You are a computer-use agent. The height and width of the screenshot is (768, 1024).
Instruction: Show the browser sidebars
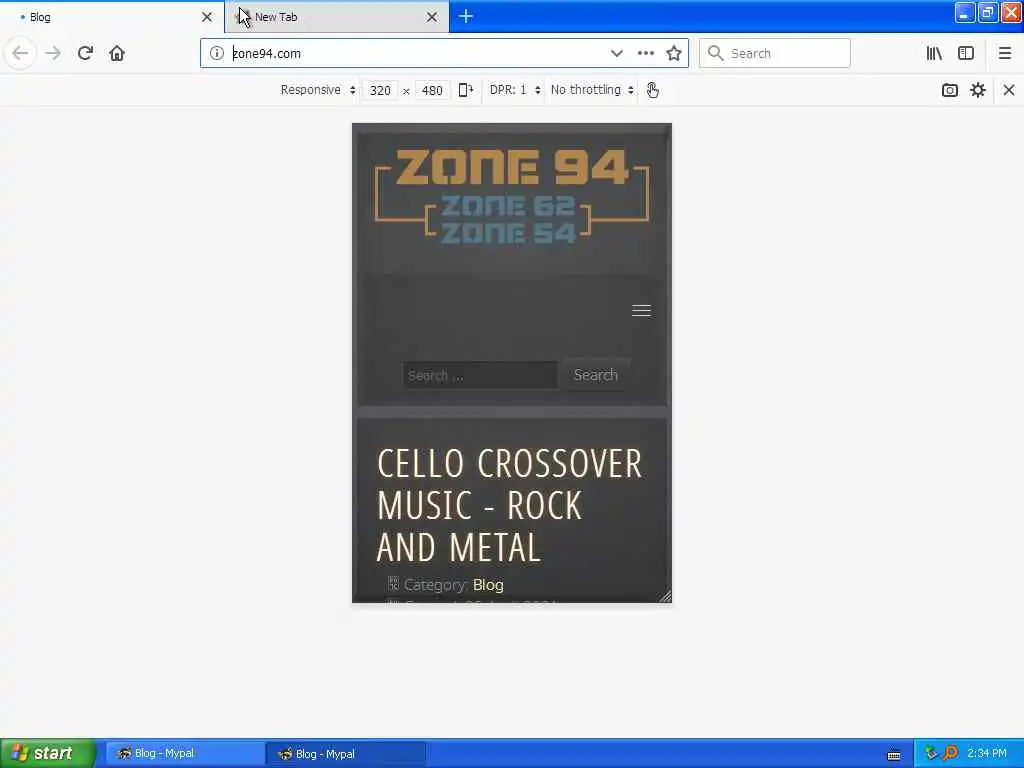tap(966, 53)
